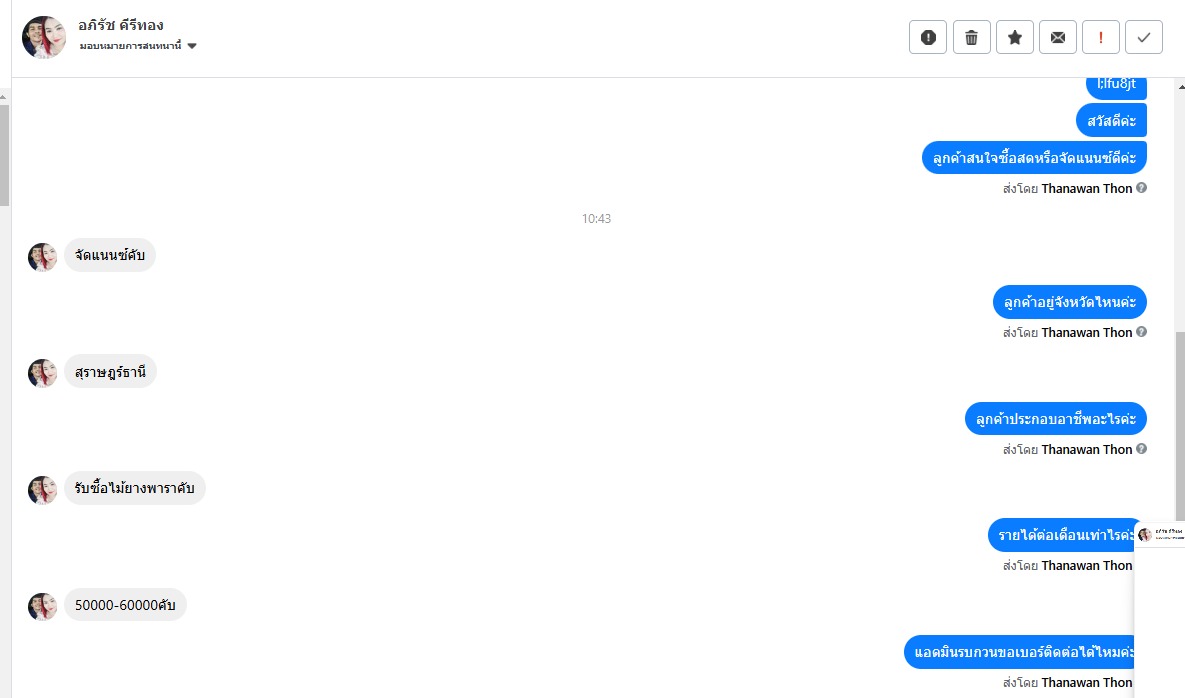Select avatar next to จัดแนนซ์คับ message
Image resolution: width=1185 pixels, height=698 pixels.
[42, 257]
